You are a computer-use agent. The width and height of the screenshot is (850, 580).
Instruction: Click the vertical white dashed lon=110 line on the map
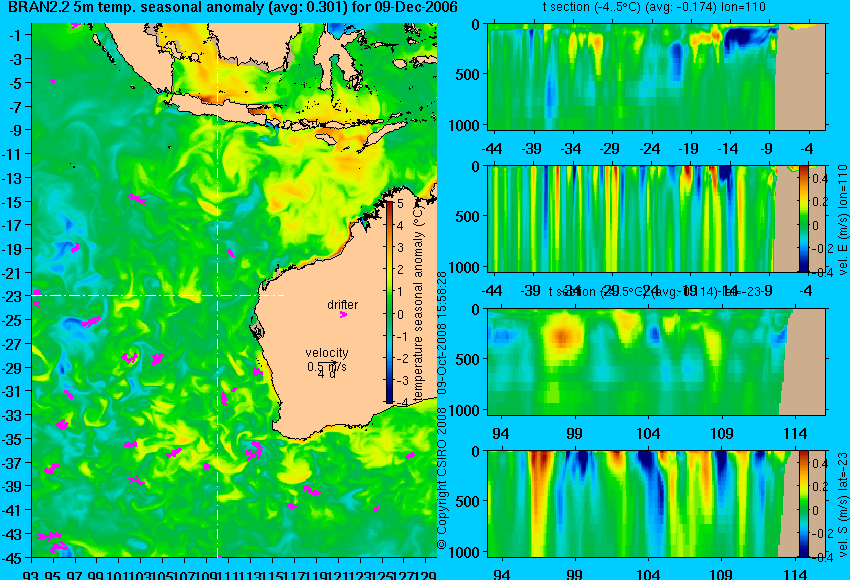point(218,290)
